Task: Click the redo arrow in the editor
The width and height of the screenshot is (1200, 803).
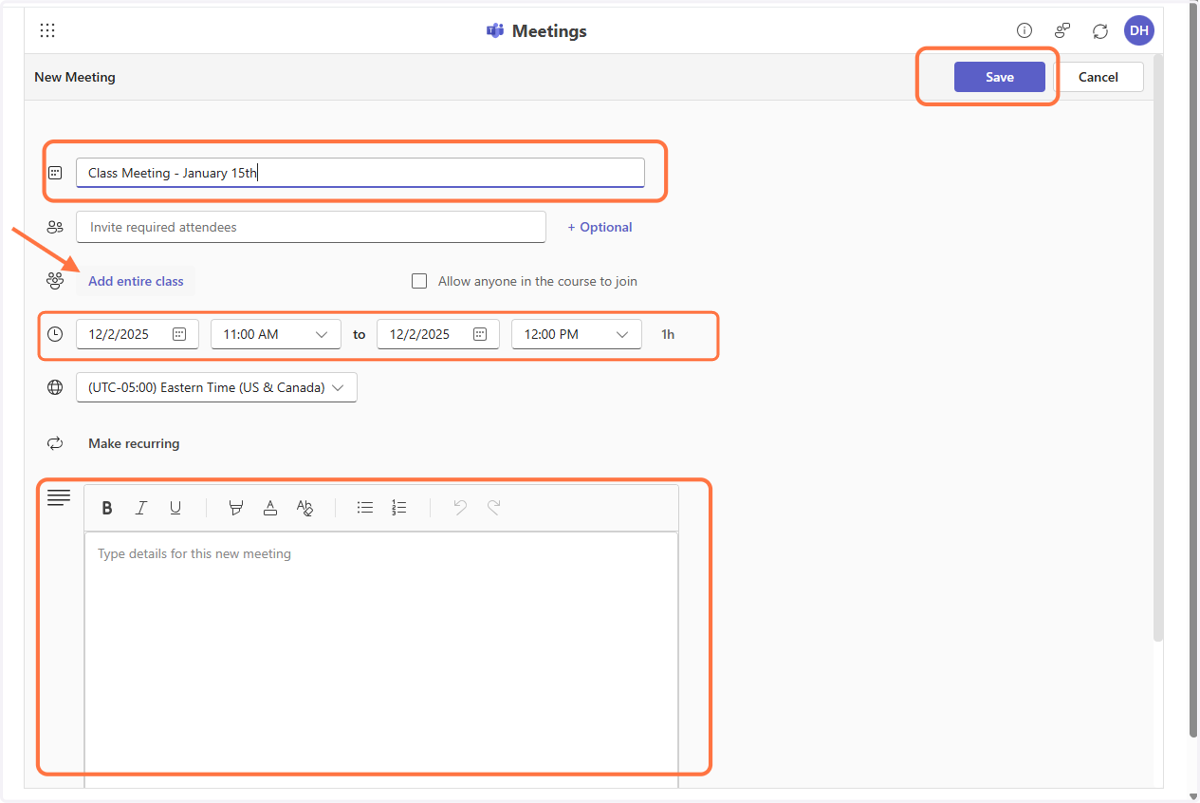Action: (494, 508)
